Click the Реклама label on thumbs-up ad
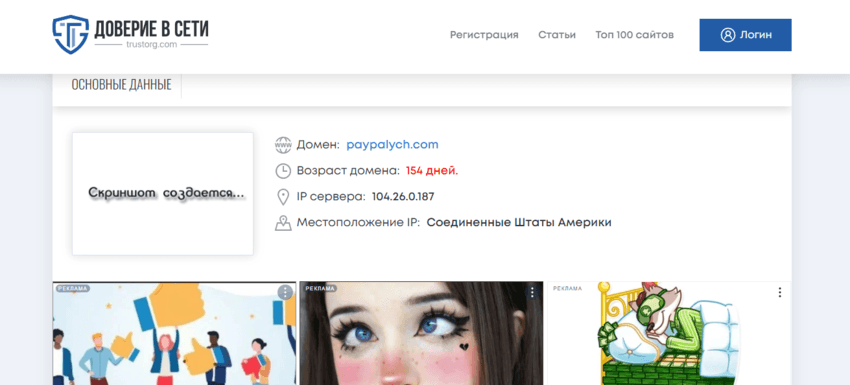The height and width of the screenshot is (385, 850). coord(72,288)
